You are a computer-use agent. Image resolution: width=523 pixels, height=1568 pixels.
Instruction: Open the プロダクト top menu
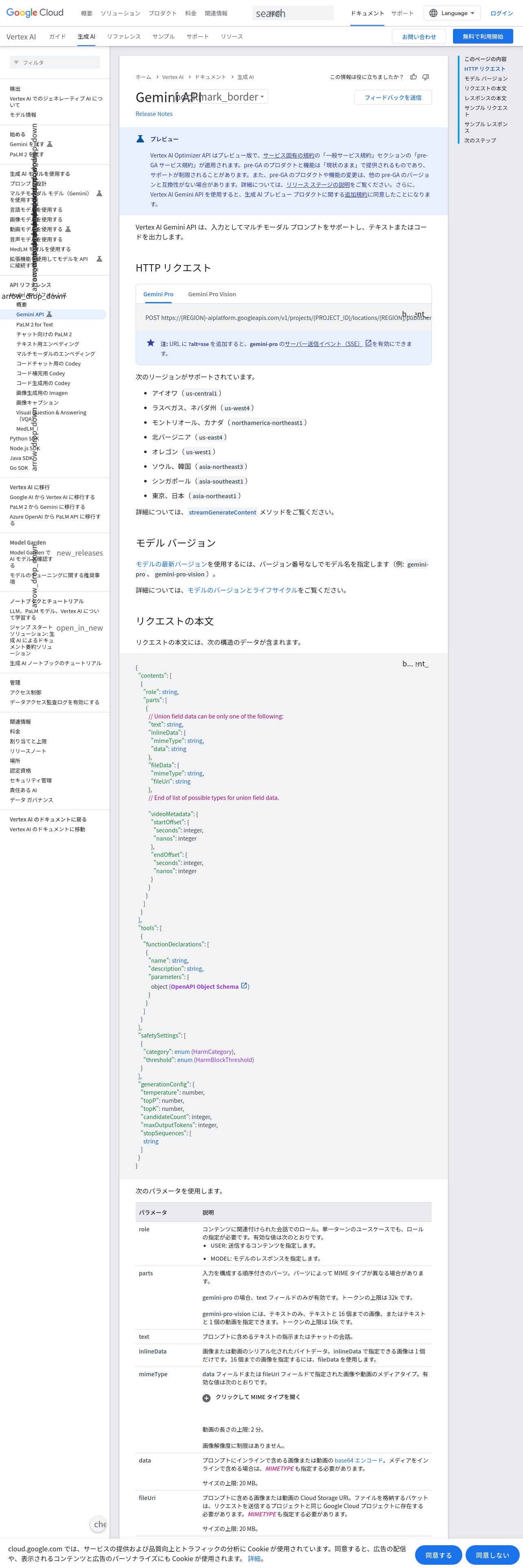[x=163, y=13]
